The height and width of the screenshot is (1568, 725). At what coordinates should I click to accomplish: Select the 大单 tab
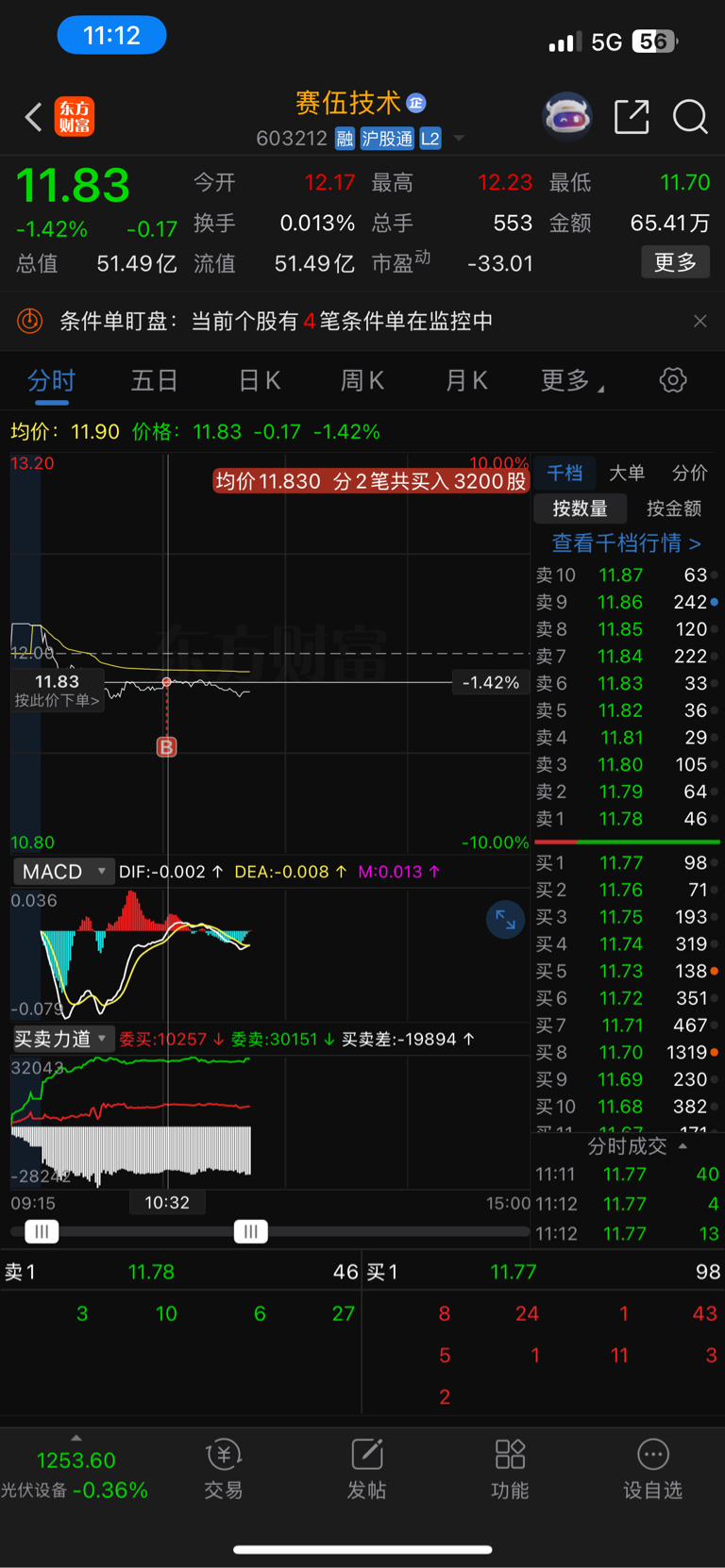pyautogui.click(x=627, y=474)
